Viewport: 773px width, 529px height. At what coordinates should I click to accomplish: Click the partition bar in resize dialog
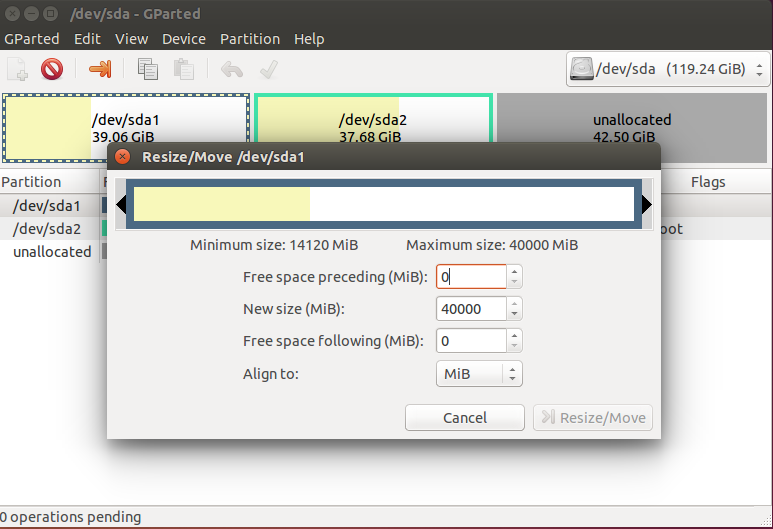coord(384,204)
